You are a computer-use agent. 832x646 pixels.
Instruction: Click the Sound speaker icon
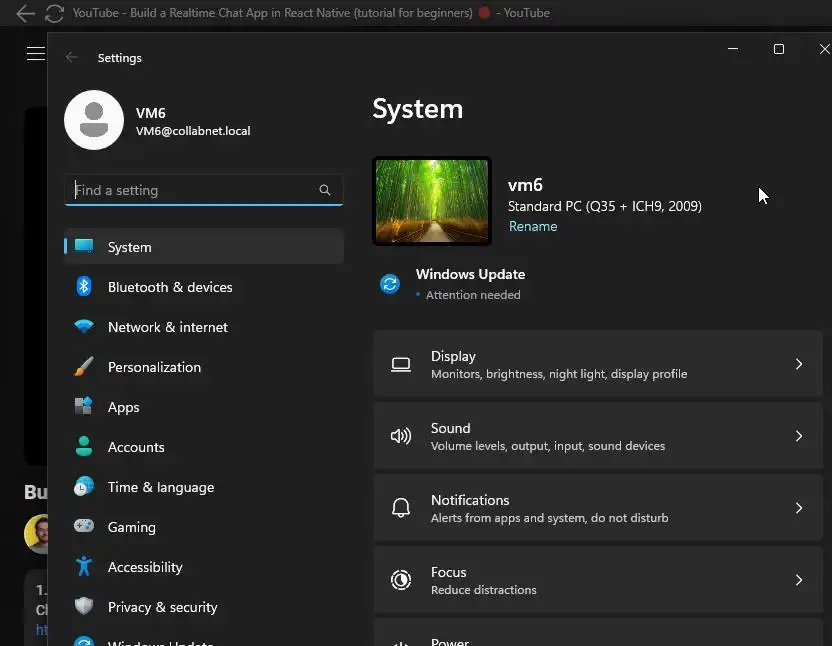[401, 436]
